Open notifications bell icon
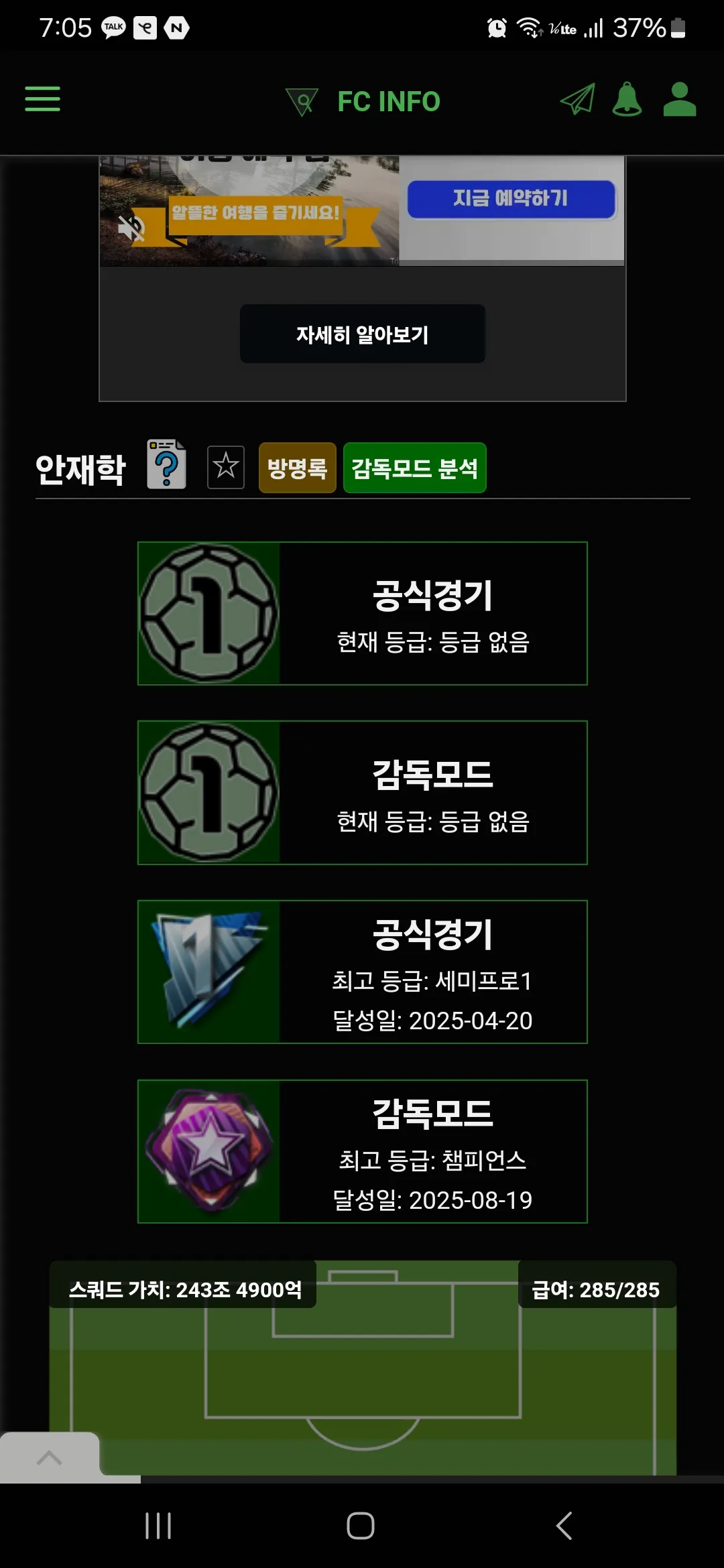The height and width of the screenshot is (1568, 724). pos(627,99)
